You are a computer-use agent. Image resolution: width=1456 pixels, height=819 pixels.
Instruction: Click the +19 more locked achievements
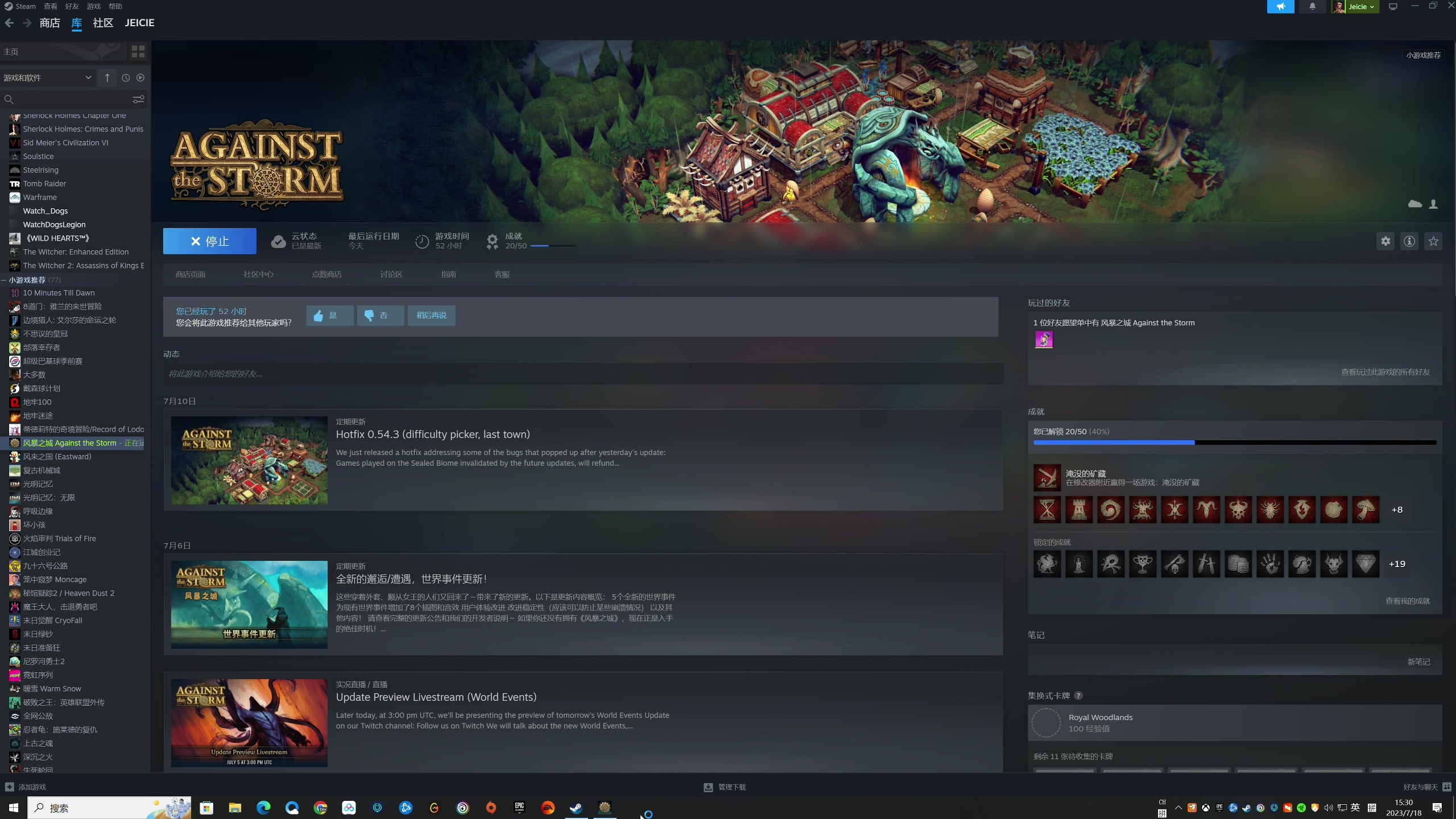coord(1397,564)
